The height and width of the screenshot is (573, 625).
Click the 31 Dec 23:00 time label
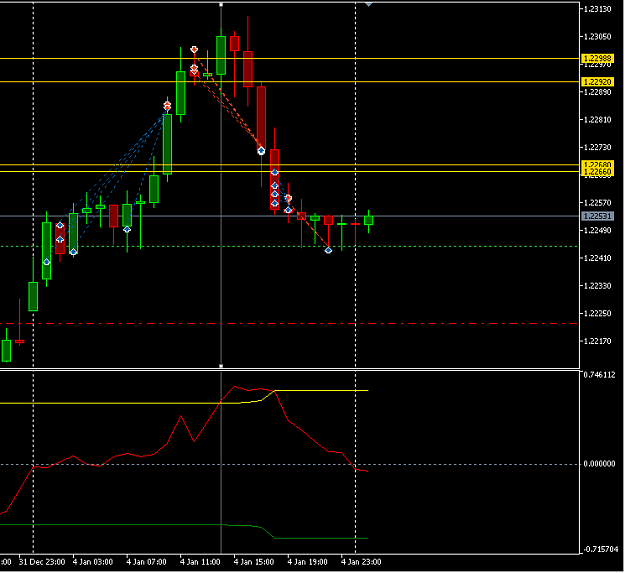[x=42, y=562]
